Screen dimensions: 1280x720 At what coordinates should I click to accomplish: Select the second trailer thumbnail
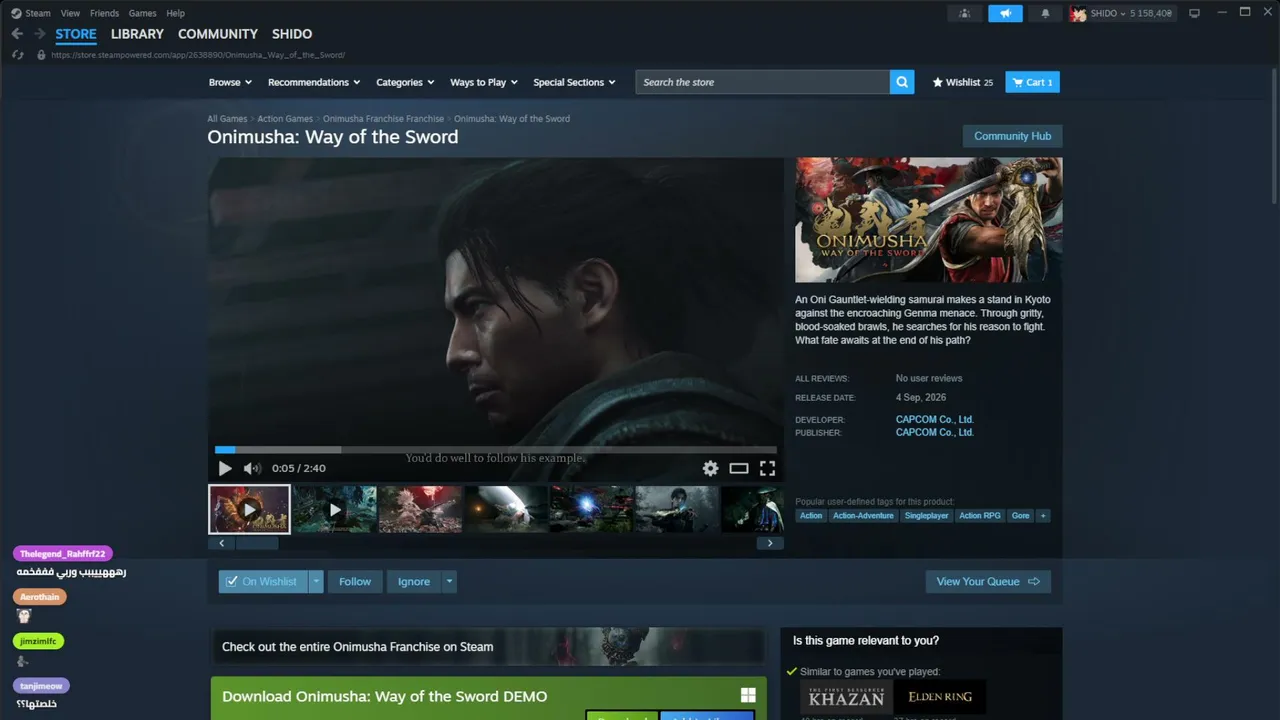(x=335, y=509)
